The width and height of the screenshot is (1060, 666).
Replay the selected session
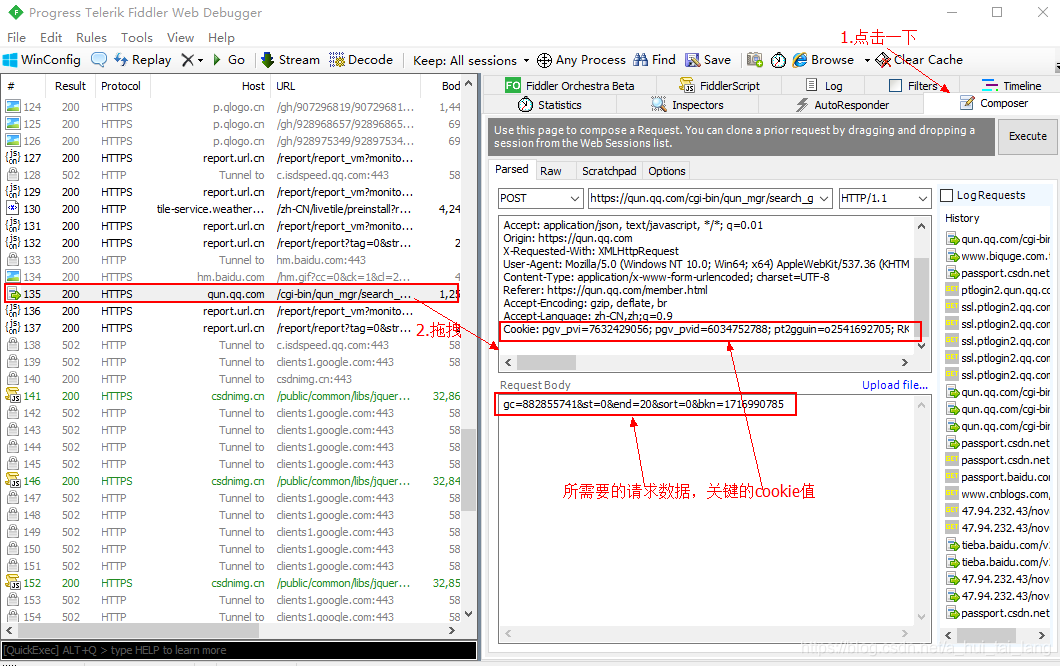coord(143,60)
